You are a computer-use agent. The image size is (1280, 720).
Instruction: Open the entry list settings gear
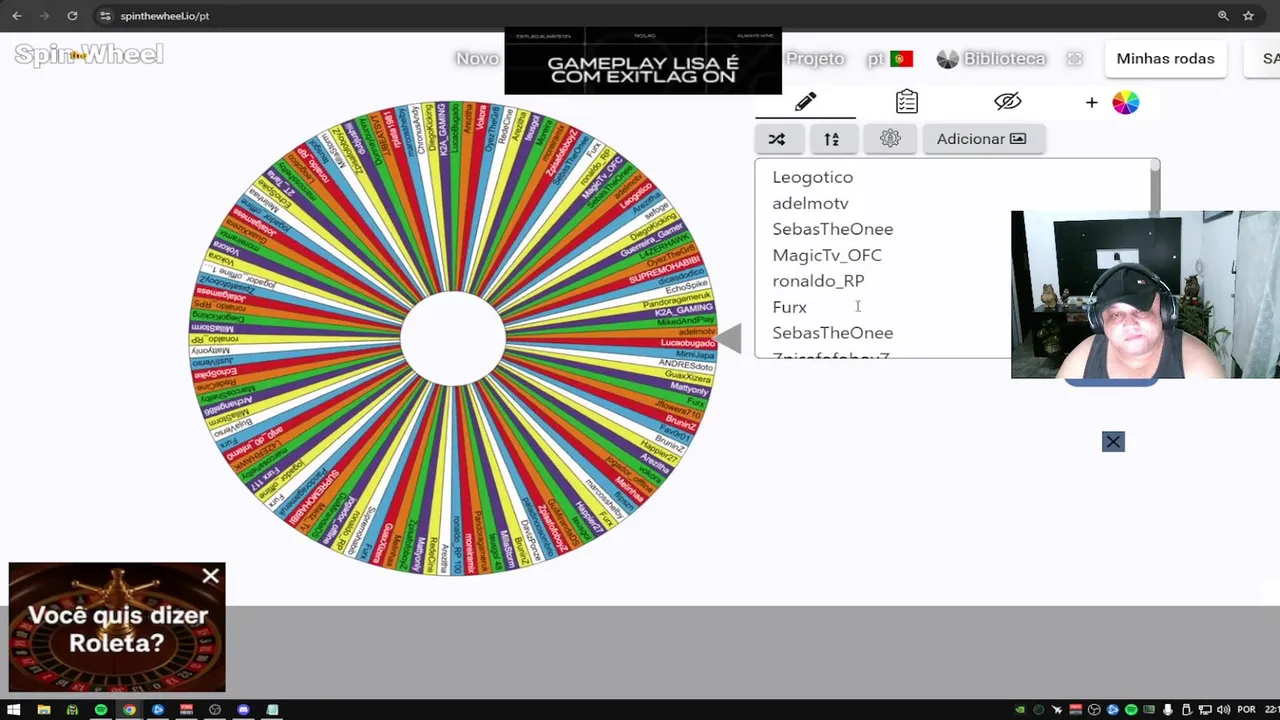point(890,139)
